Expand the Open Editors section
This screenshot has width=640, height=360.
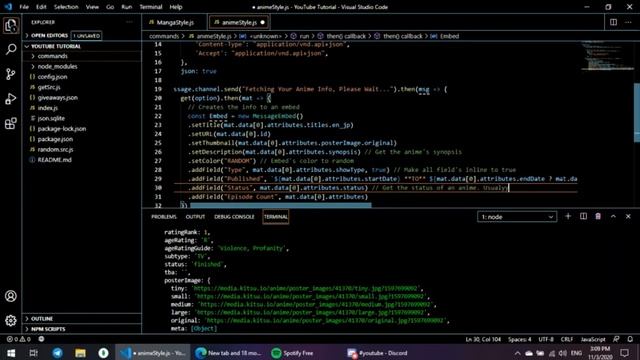click(x=49, y=36)
